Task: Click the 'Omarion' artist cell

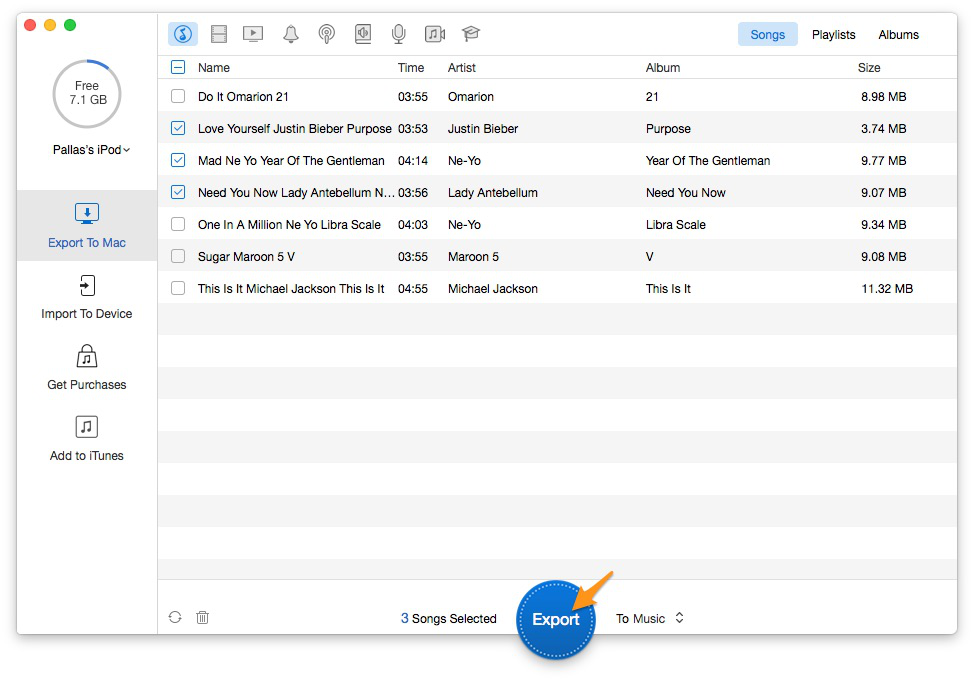Action: pos(471,96)
